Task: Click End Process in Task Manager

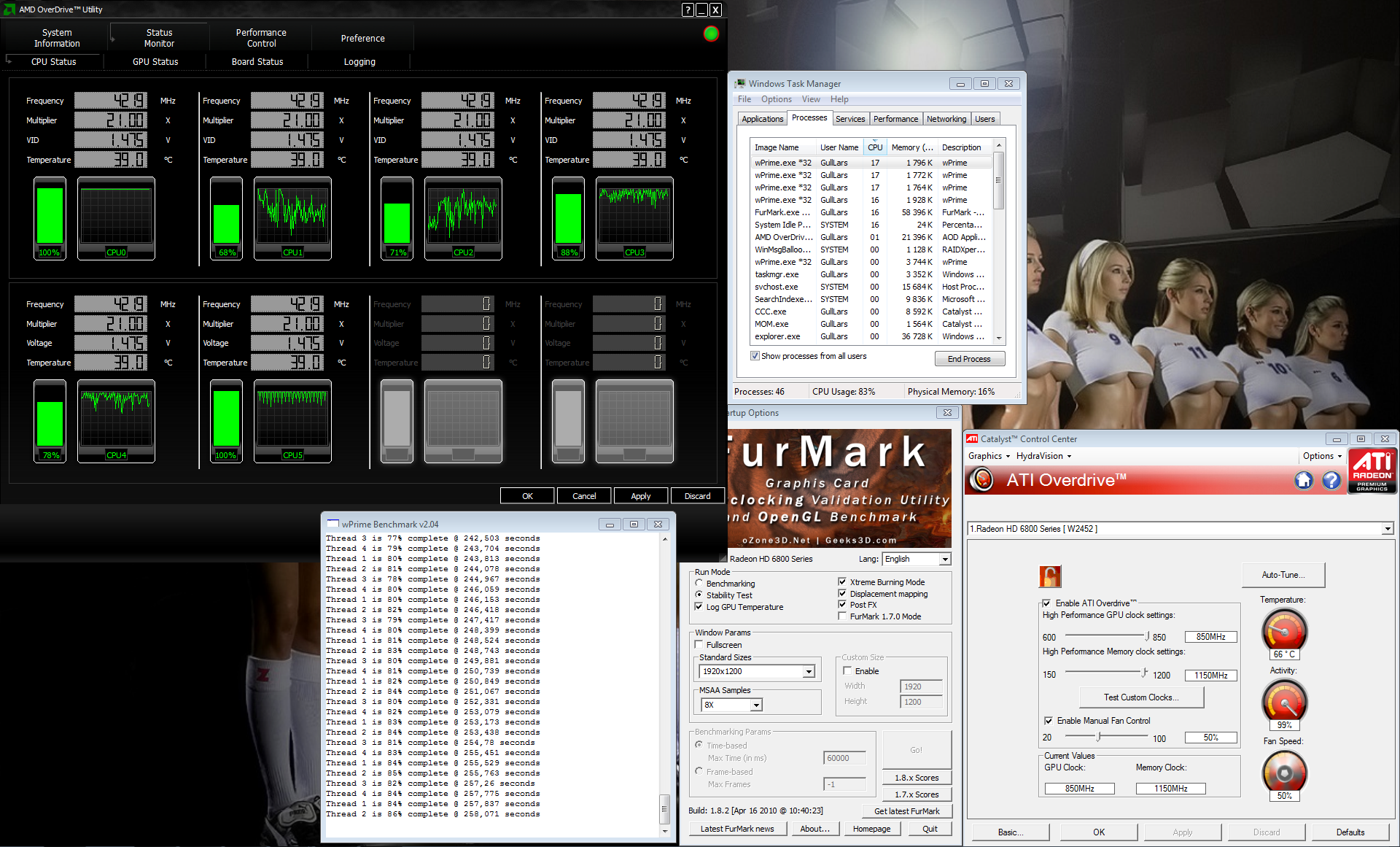Action: (970, 359)
